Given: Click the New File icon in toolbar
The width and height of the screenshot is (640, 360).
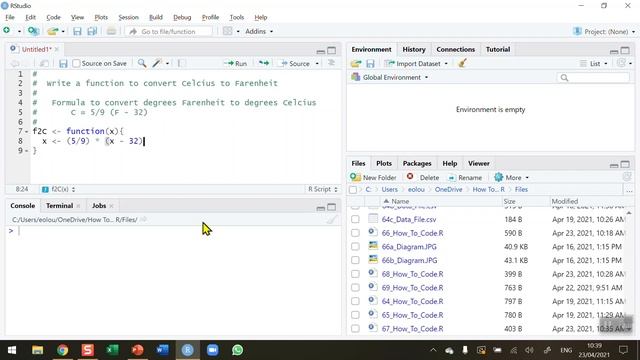Looking at the screenshot, I should 7,31.
